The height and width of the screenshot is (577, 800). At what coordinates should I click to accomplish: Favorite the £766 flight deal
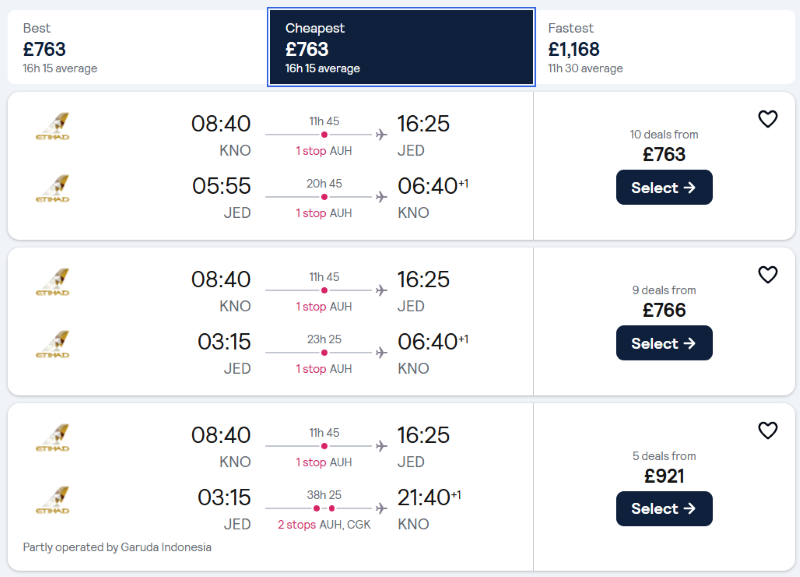(x=767, y=275)
